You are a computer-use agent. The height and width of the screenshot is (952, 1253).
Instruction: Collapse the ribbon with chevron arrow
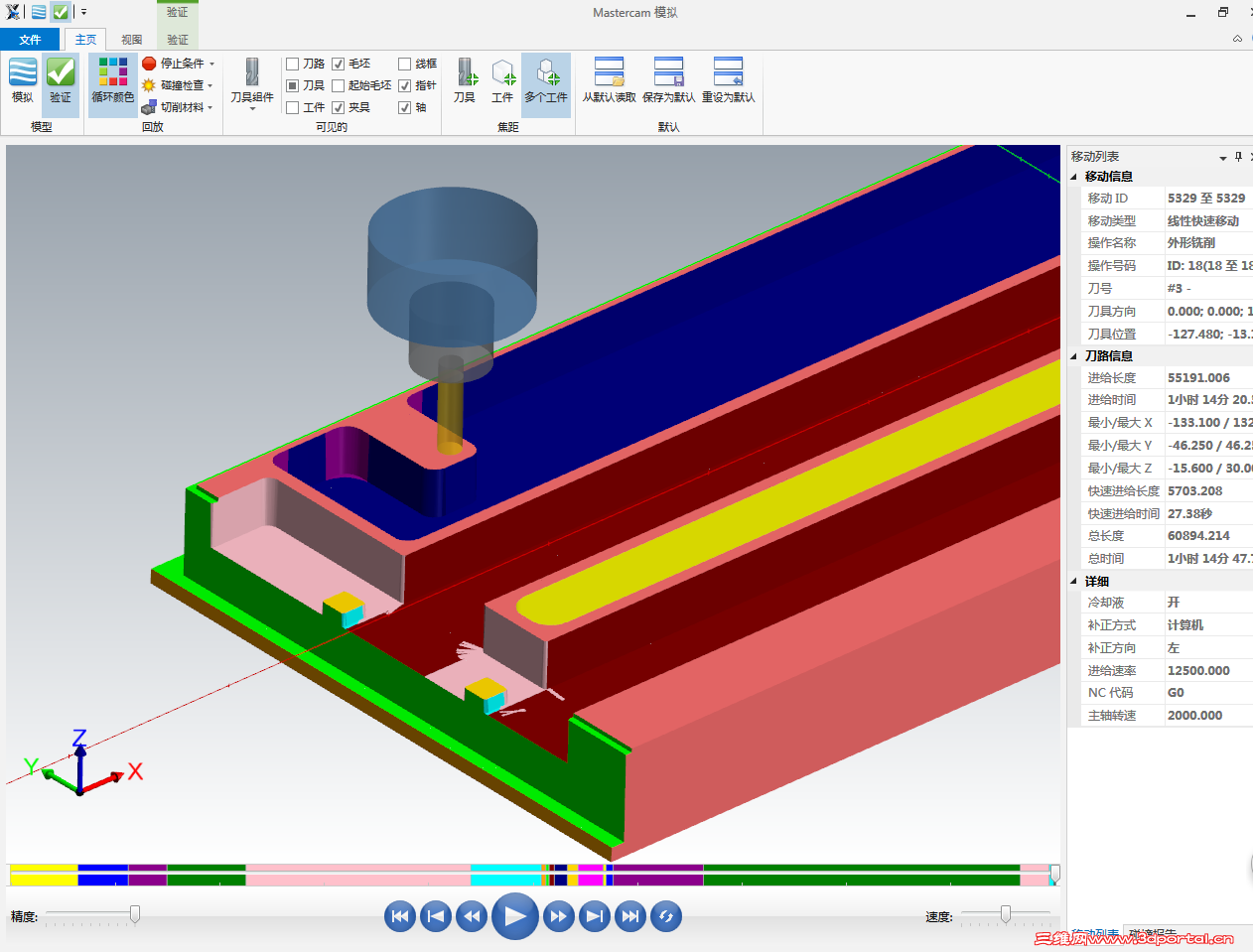click(1237, 39)
